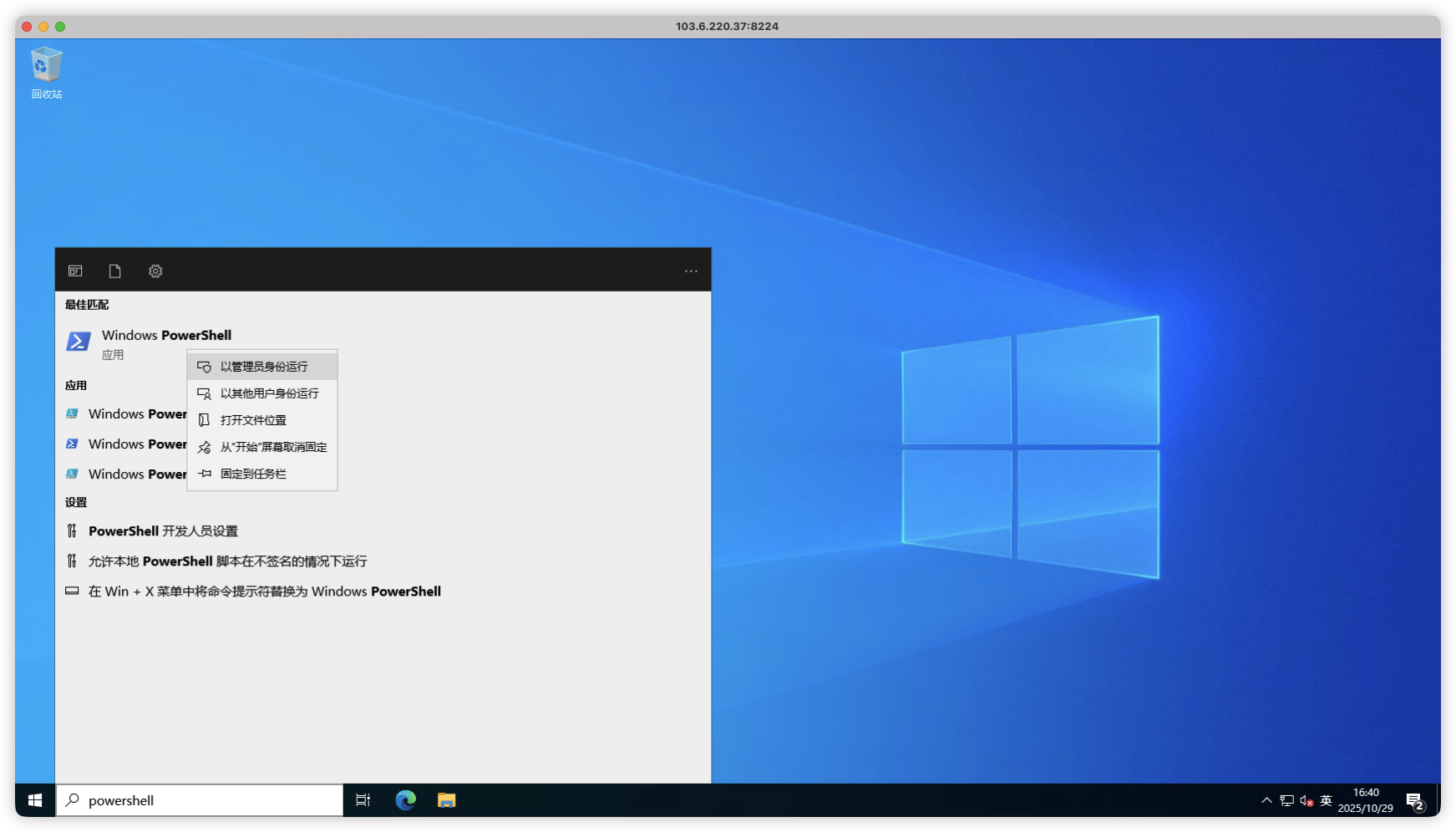1456x832 pixels.
Task: Click 从"开始"屏幕取消固定 menu entry
Action: (x=272, y=447)
